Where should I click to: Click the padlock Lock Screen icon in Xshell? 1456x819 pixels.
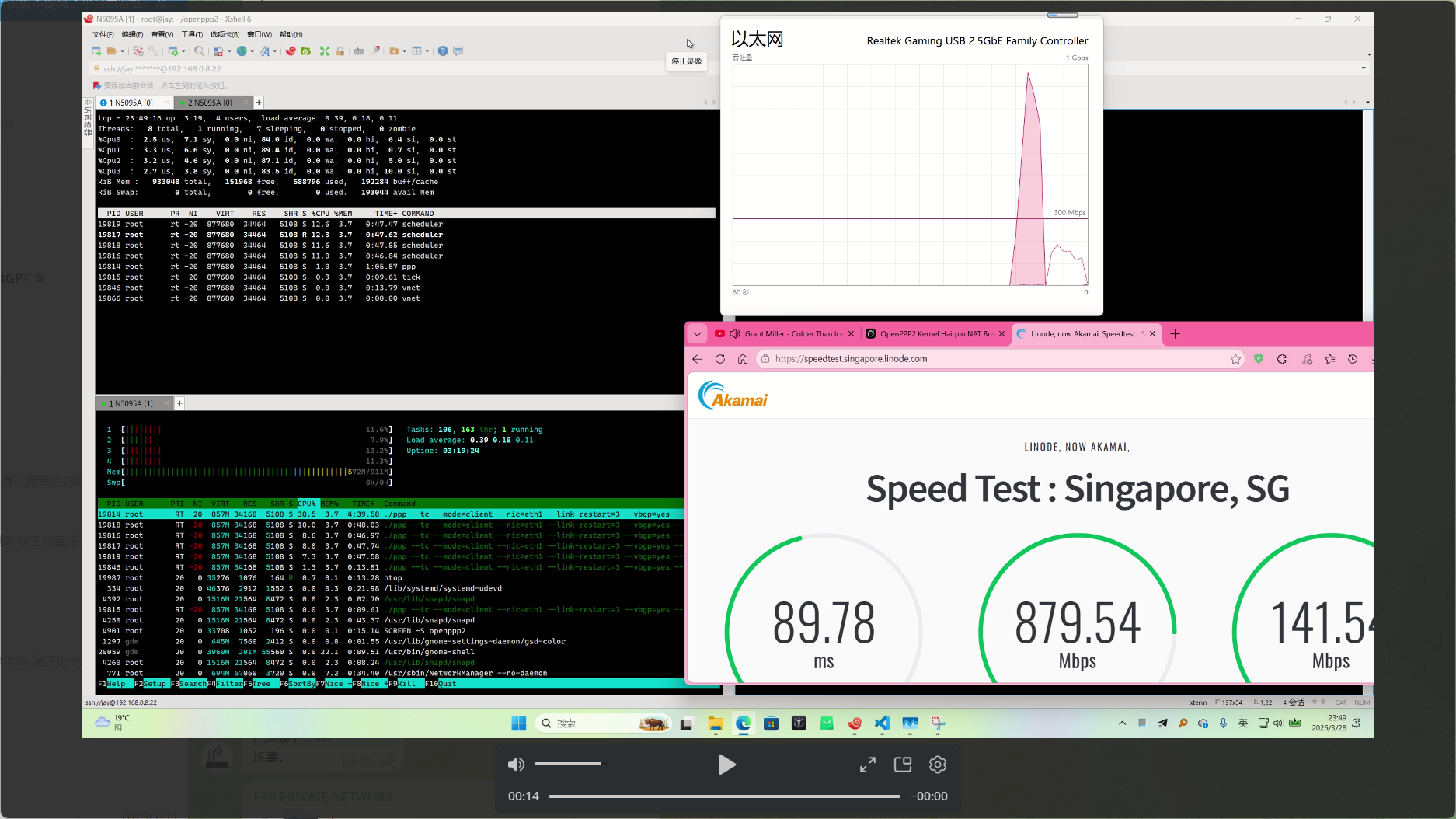tap(340, 51)
